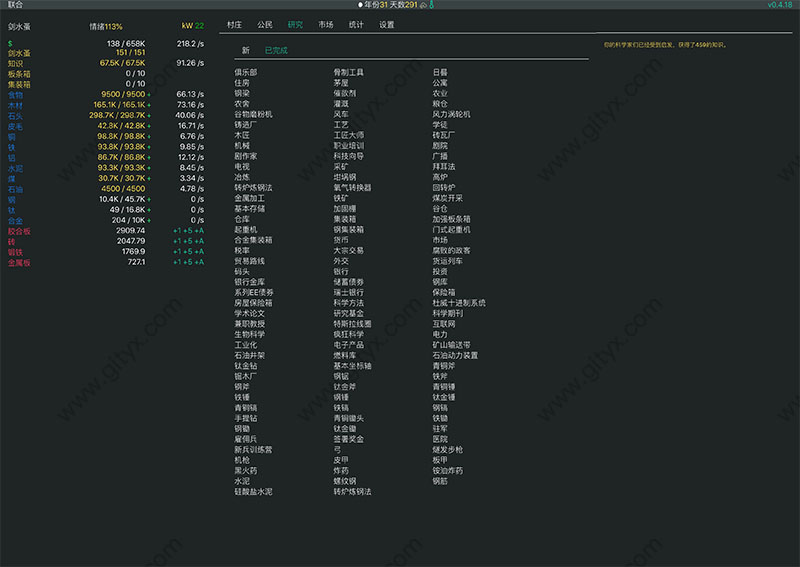This screenshot has height=567, width=800.
Task: Click the plus sign next to 石头
Action: point(150,116)
